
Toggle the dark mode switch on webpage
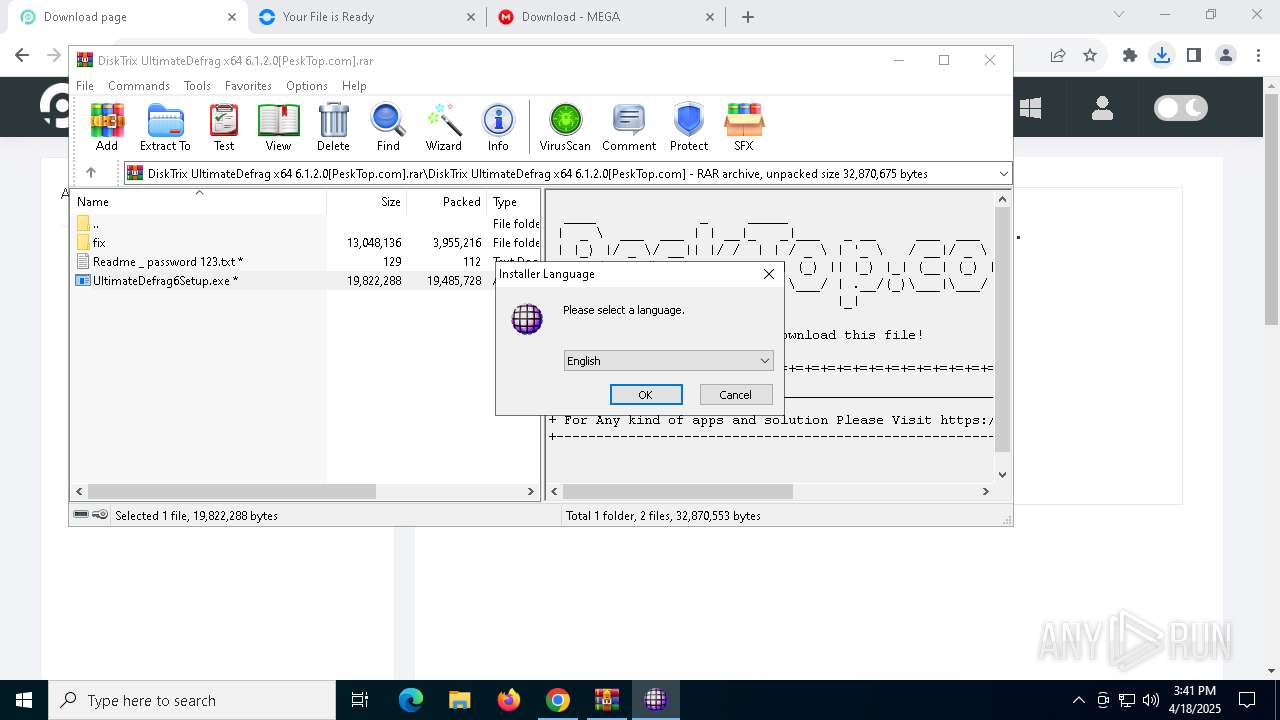tap(1181, 107)
